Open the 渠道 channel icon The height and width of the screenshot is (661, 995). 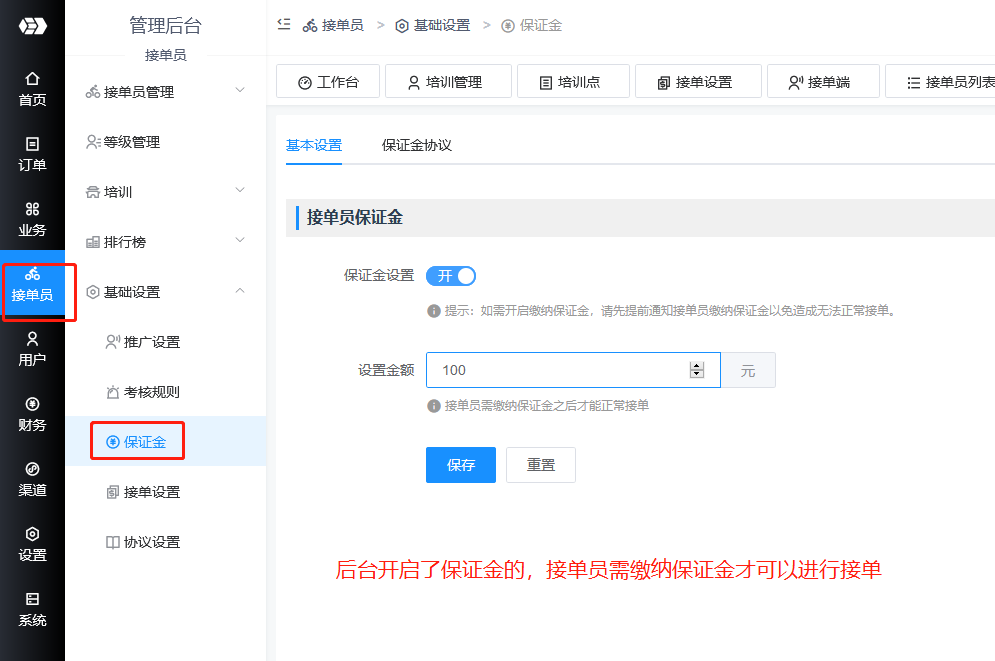(32, 469)
